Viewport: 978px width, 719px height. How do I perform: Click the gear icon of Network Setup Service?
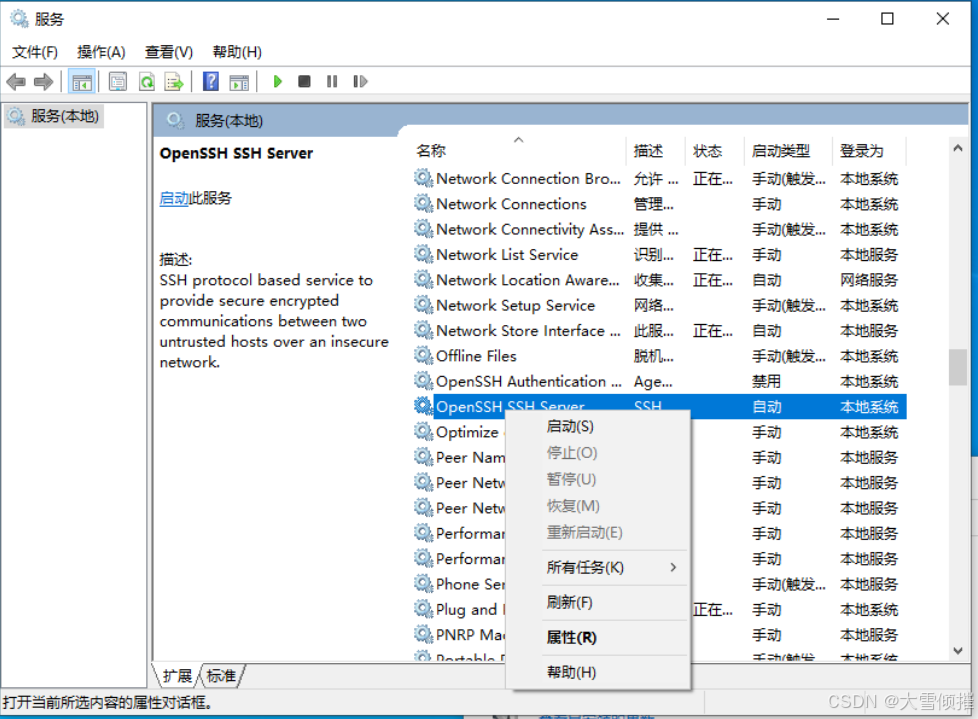[x=424, y=305]
